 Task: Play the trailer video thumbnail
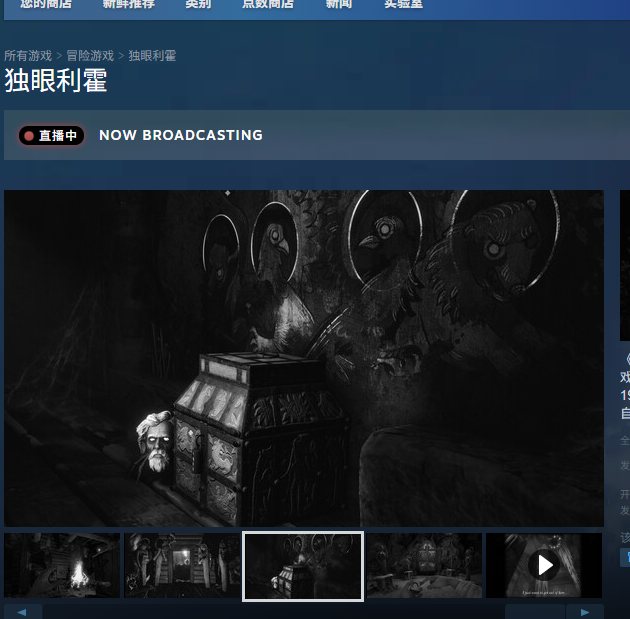pyautogui.click(x=544, y=565)
